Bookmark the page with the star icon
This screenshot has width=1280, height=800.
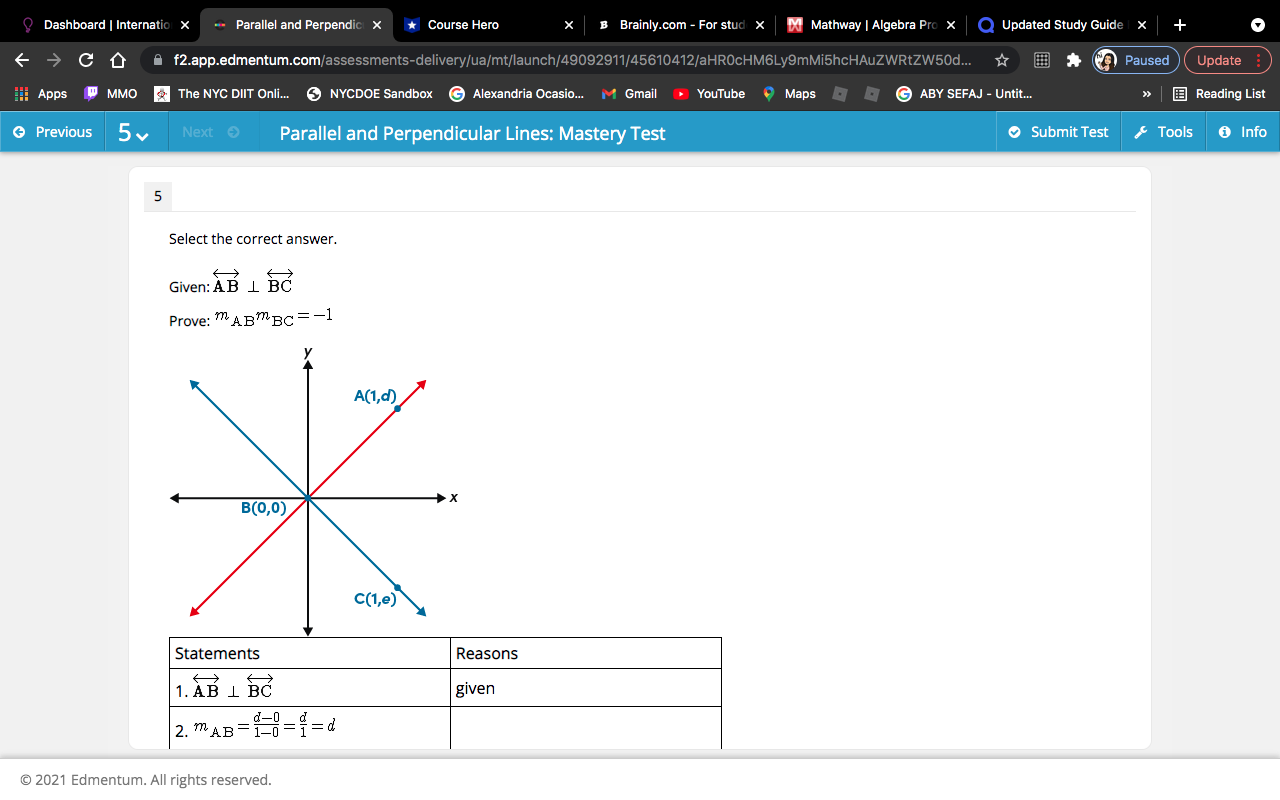coord(1001,60)
